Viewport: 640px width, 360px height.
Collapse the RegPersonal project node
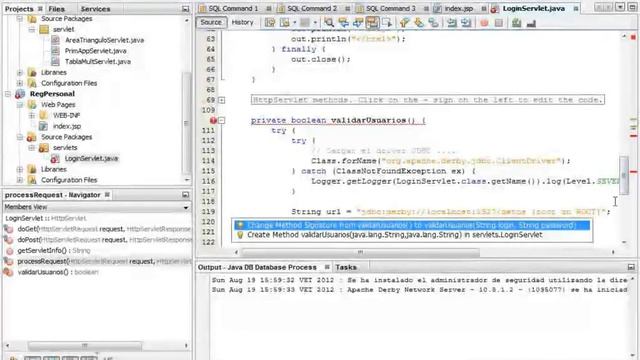coord(8,94)
